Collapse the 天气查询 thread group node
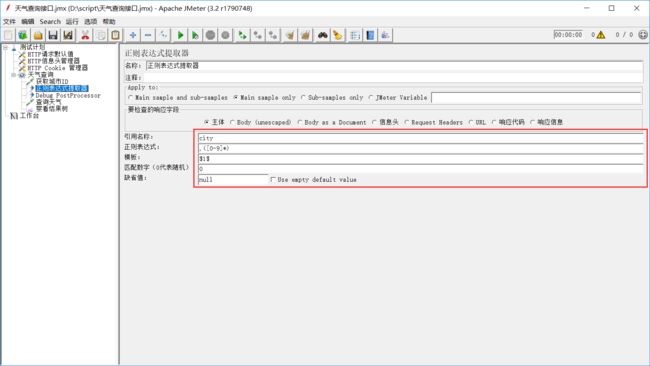Image resolution: width=650 pixels, height=366 pixels. point(14,75)
